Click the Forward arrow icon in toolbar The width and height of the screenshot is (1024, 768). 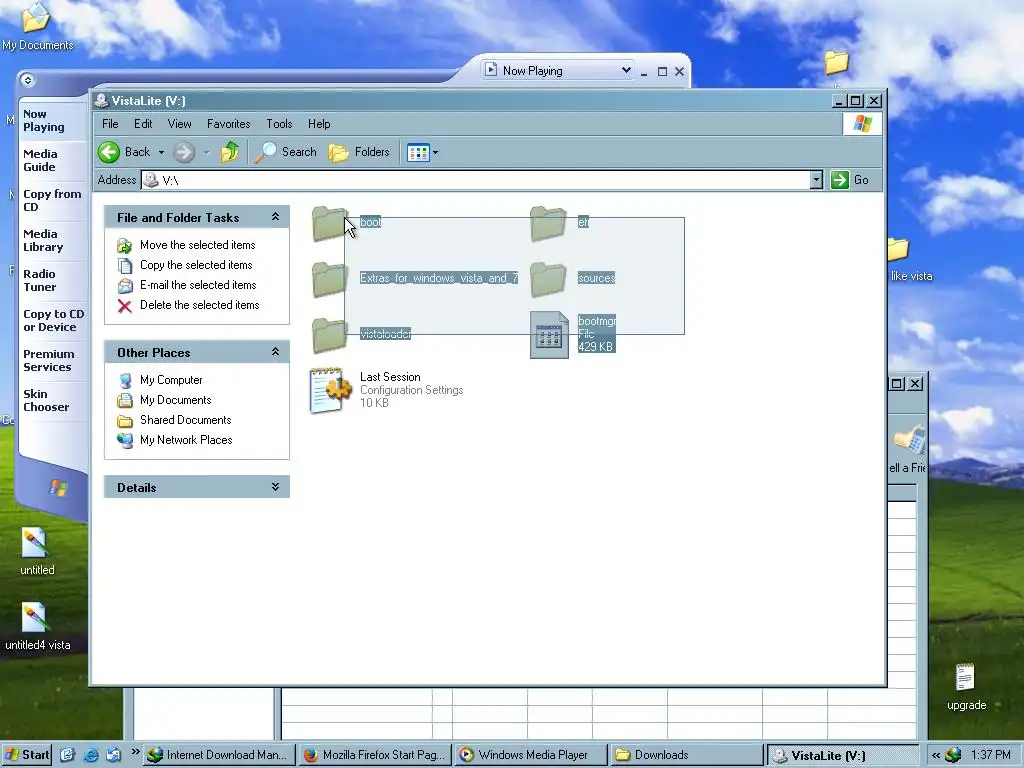pos(184,152)
